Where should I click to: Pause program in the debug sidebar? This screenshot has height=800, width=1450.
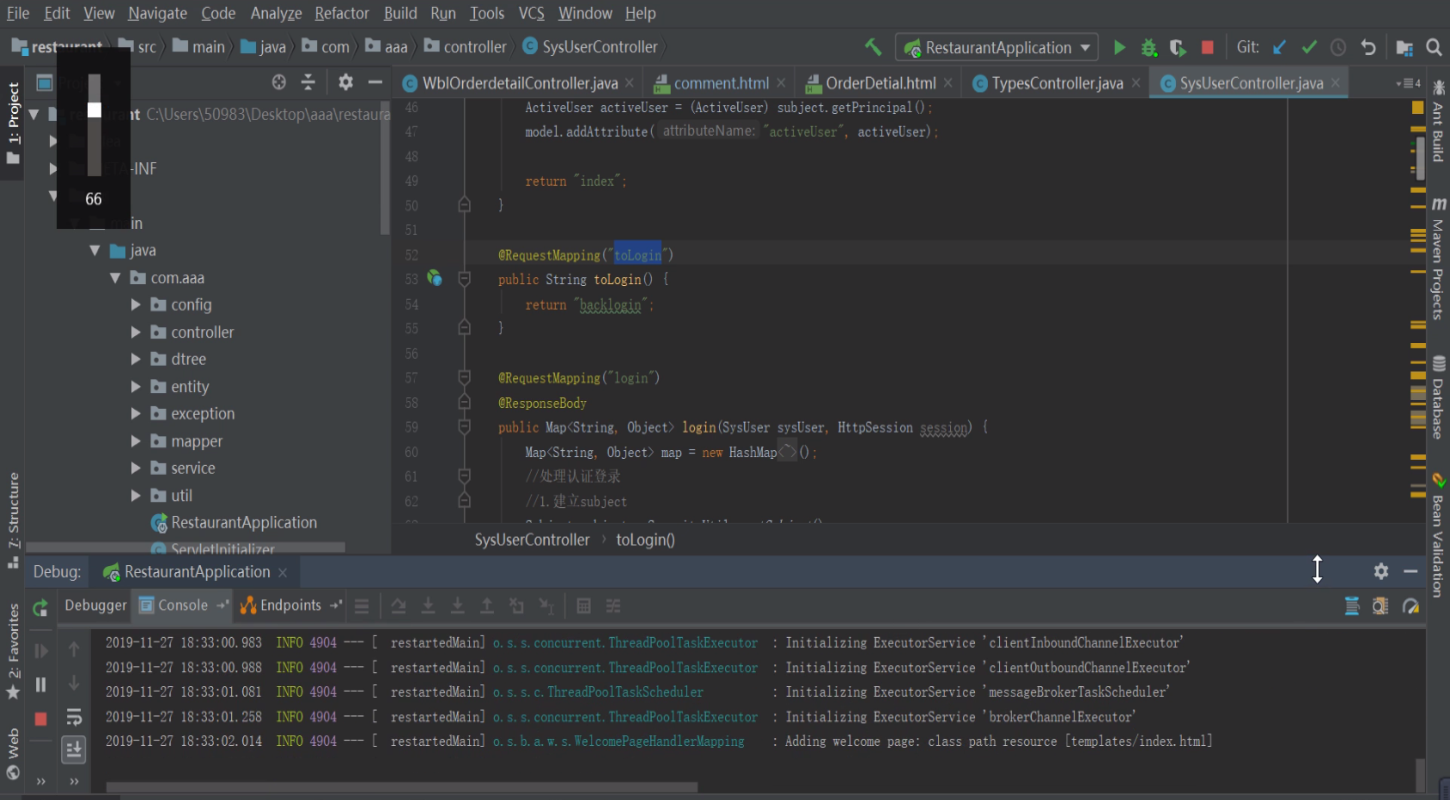click(x=41, y=684)
